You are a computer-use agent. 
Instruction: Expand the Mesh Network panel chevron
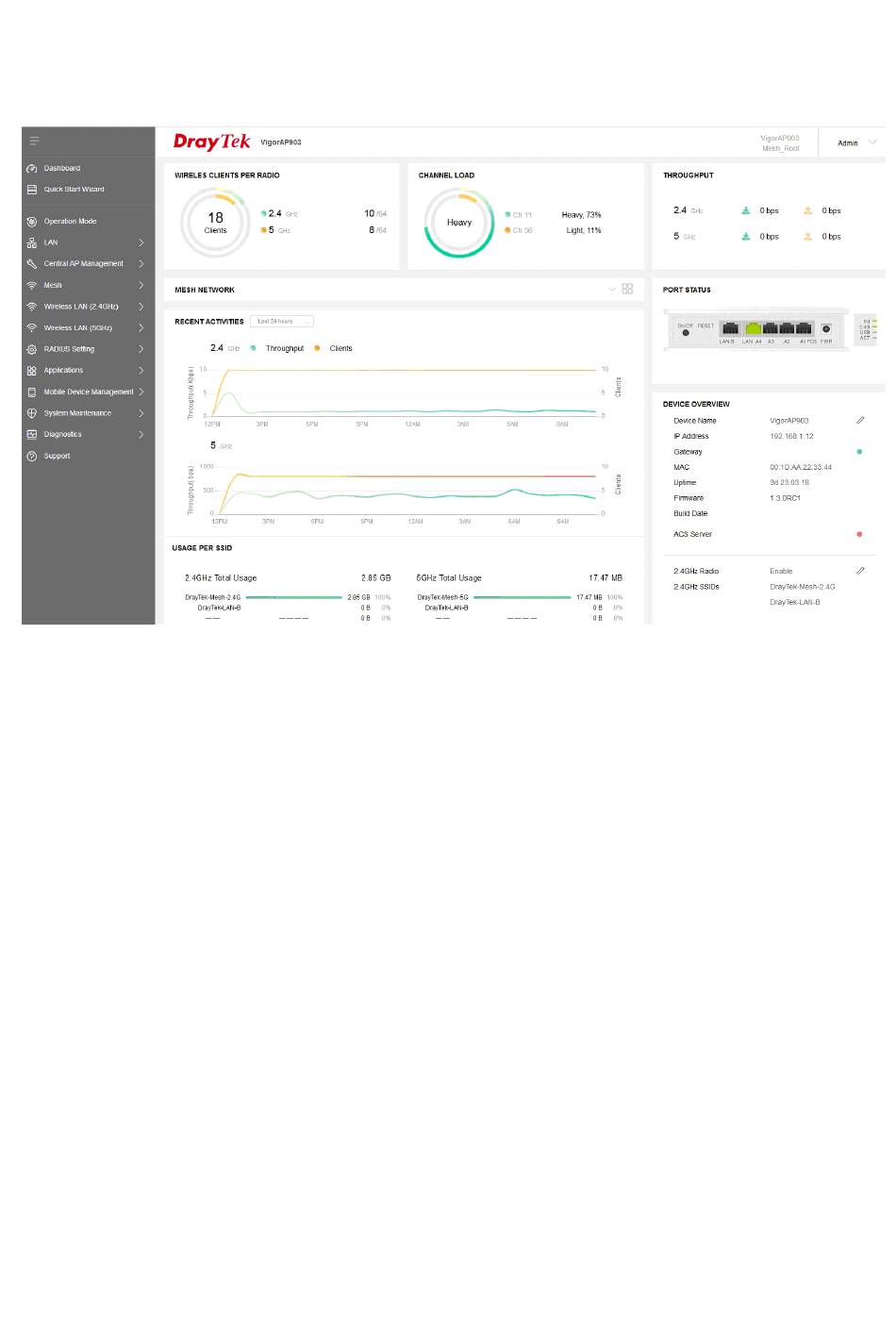[x=612, y=290]
